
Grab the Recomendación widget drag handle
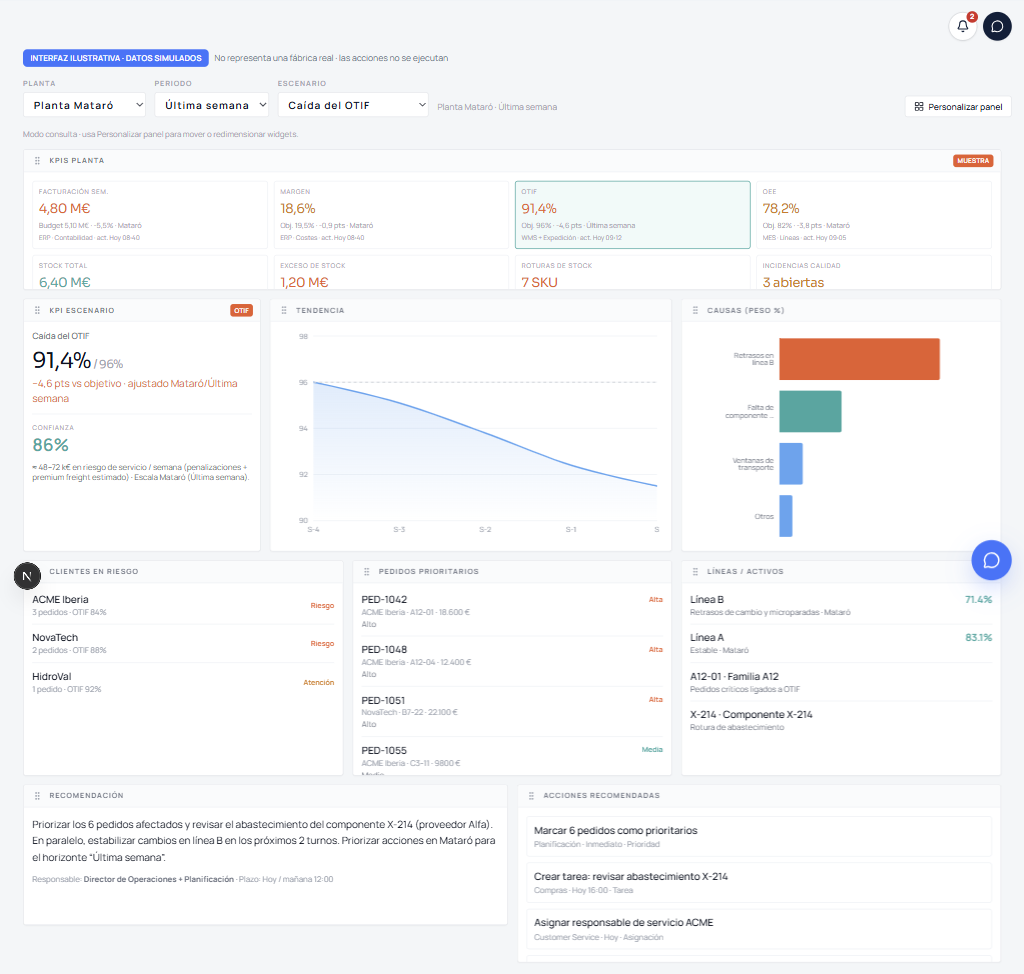[37, 796]
